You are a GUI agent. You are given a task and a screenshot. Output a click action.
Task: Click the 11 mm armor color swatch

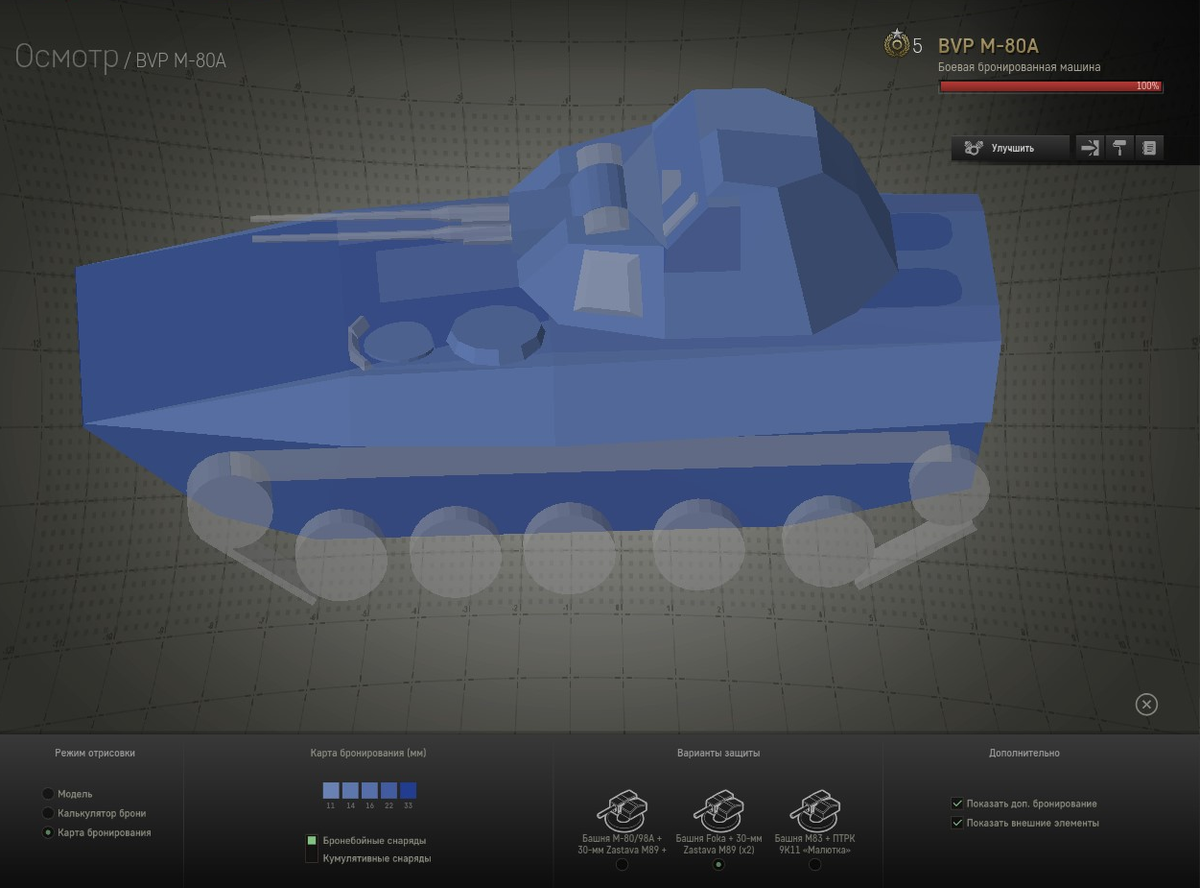[331, 790]
